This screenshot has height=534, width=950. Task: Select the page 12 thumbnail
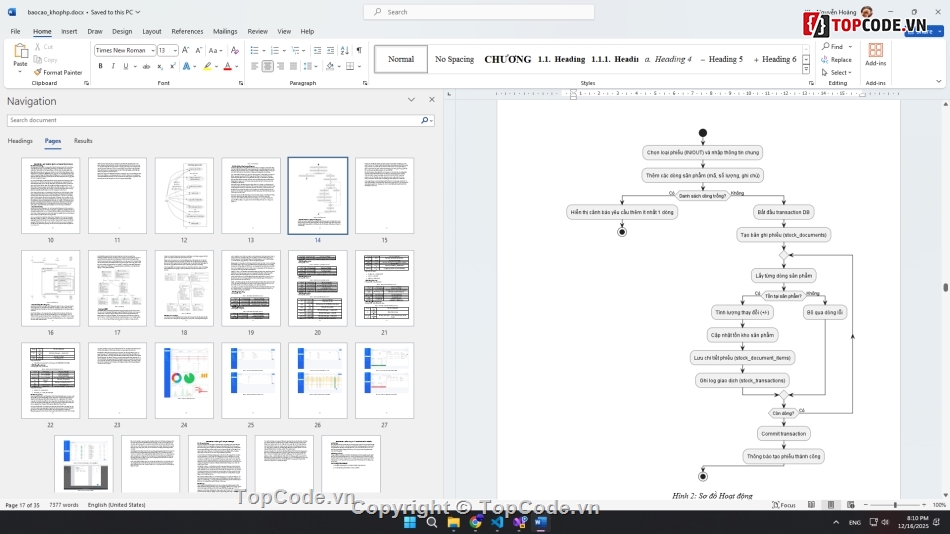(184, 196)
